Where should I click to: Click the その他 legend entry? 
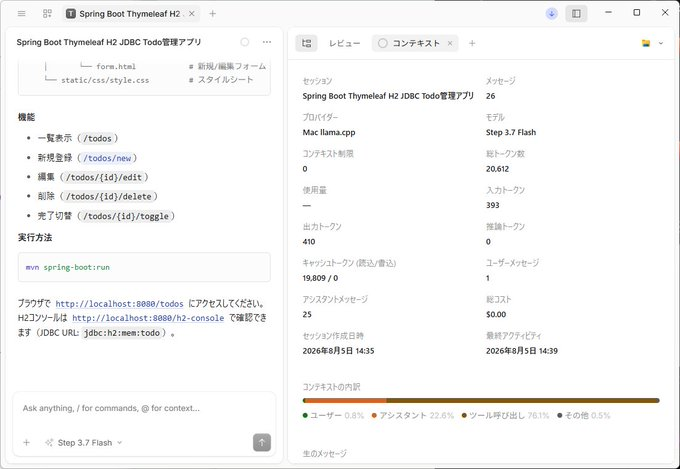[584, 416]
